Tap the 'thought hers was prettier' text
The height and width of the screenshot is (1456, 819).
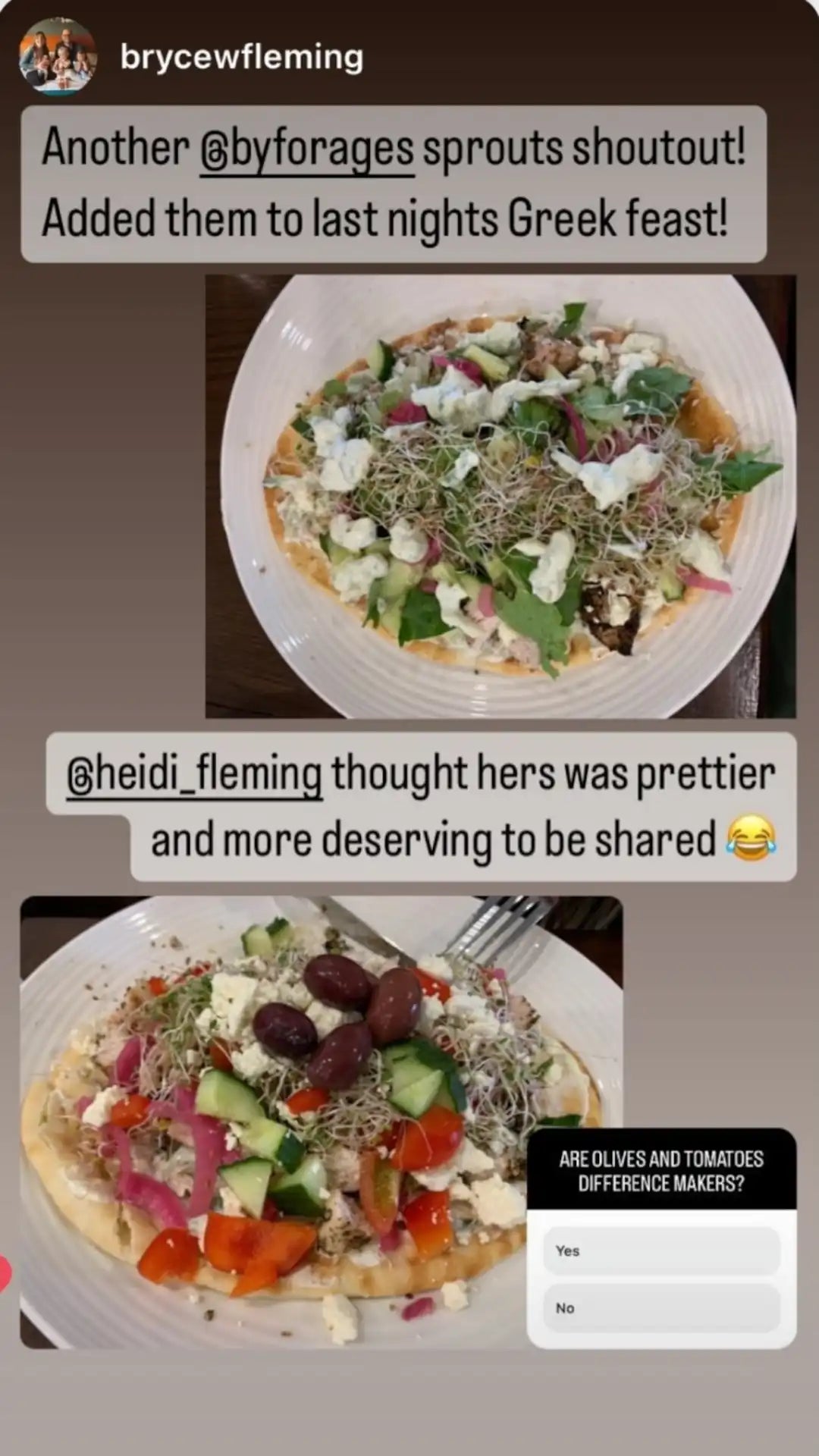[553, 773]
